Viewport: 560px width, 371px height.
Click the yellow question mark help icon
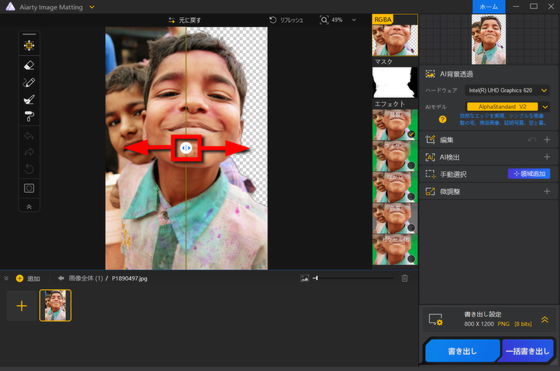[442, 120]
